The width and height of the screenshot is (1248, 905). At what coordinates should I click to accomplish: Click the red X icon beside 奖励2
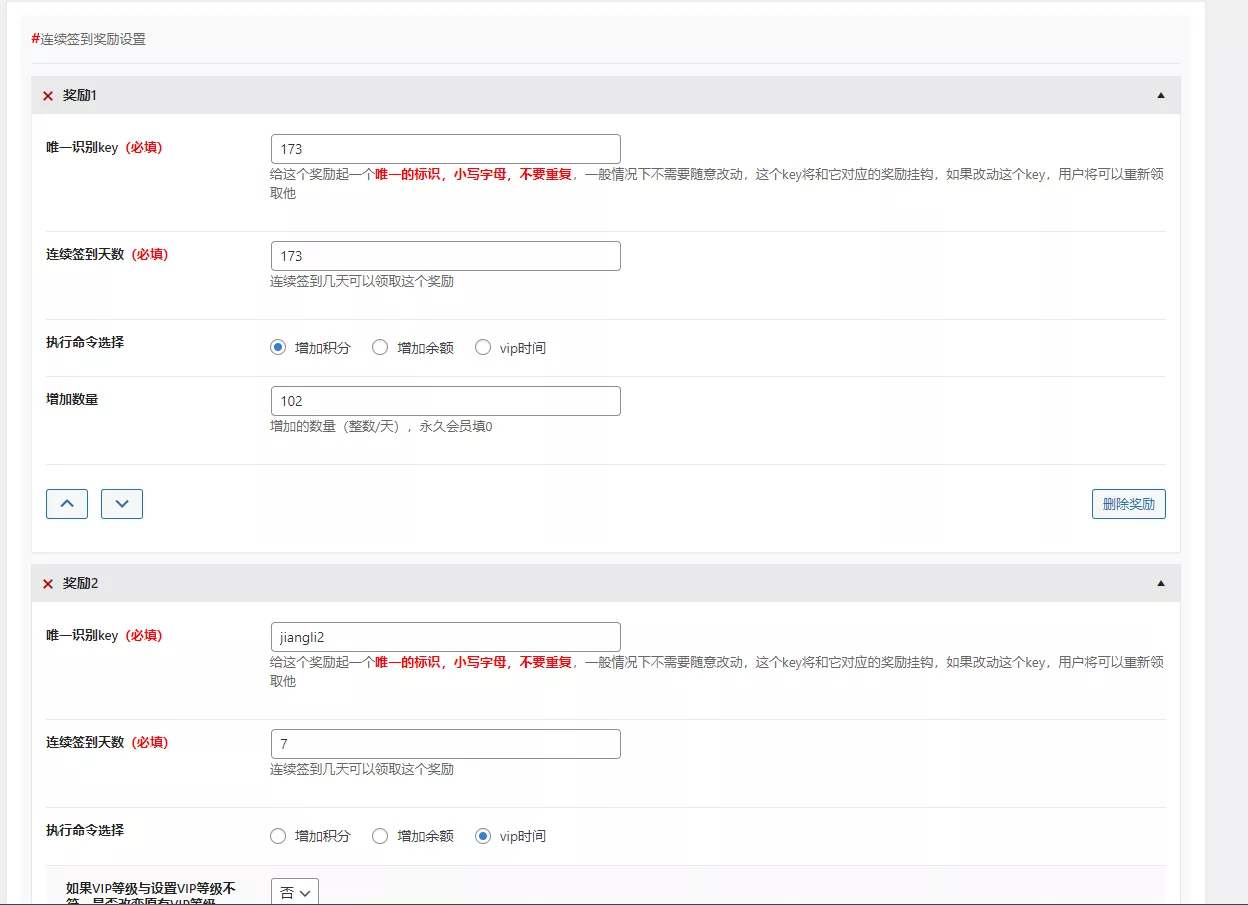[47, 583]
